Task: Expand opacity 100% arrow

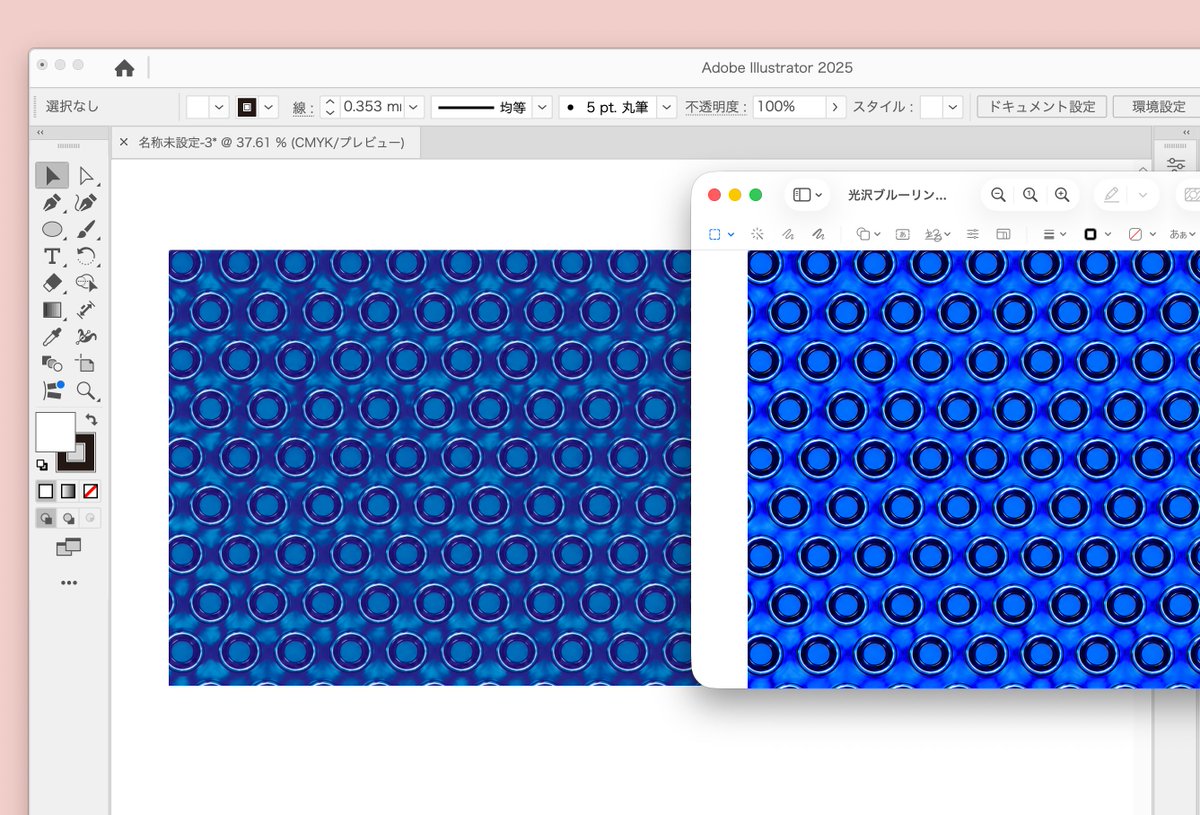Action: (x=836, y=107)
